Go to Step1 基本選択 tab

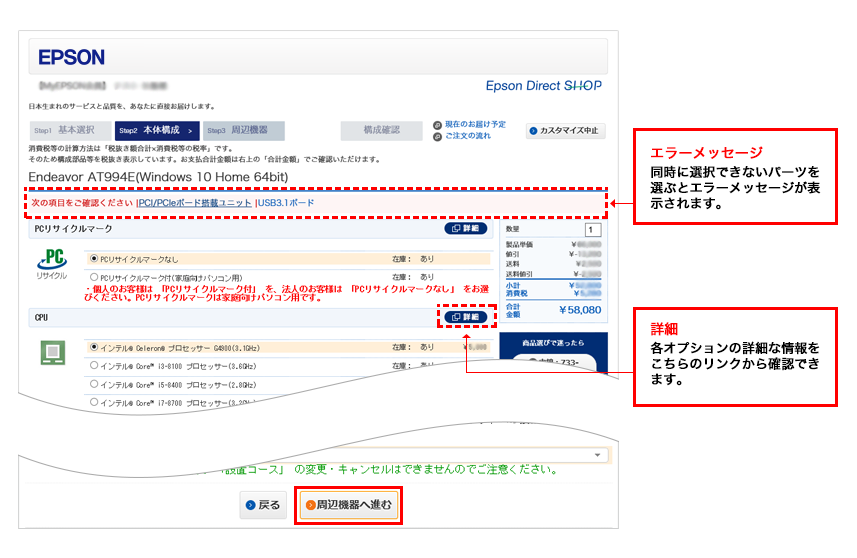click(65, 130)
